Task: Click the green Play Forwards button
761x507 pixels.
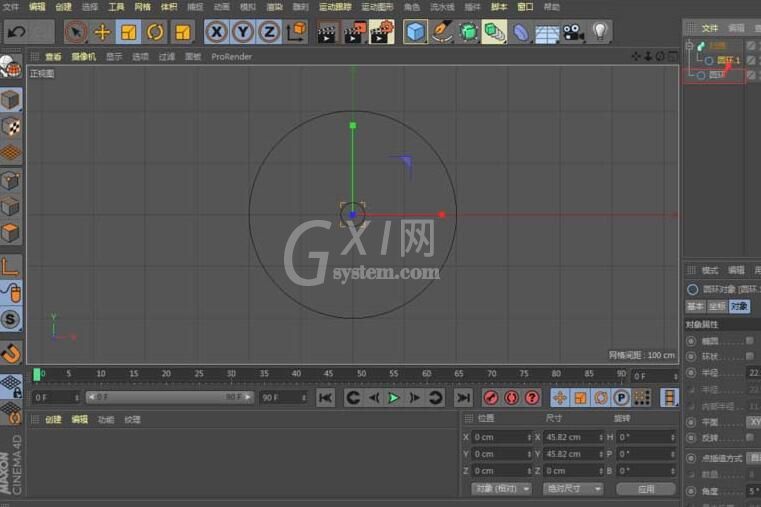Action: coord(394,398)
